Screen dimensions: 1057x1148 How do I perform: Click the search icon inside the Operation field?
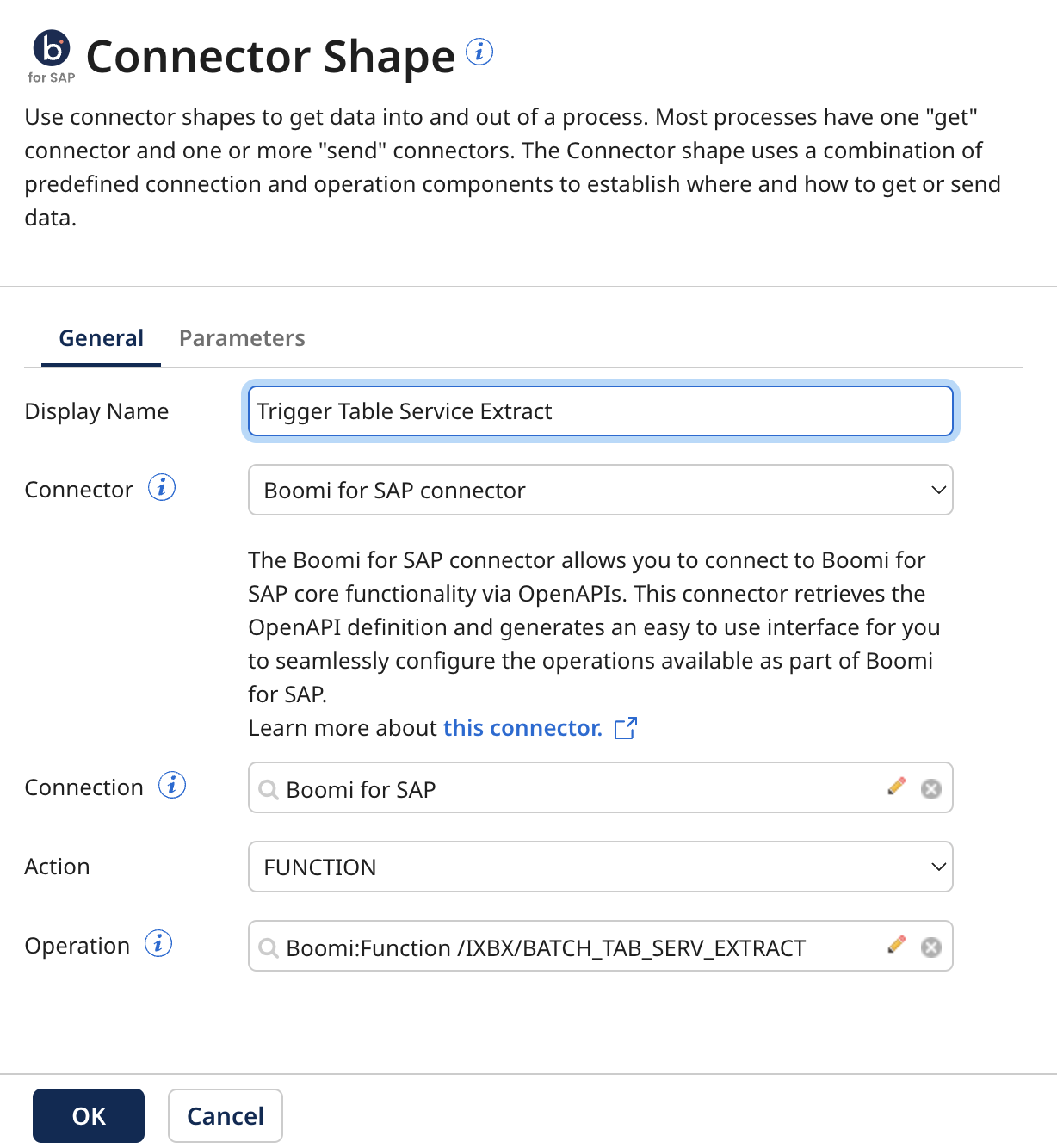tap(268, 947)
